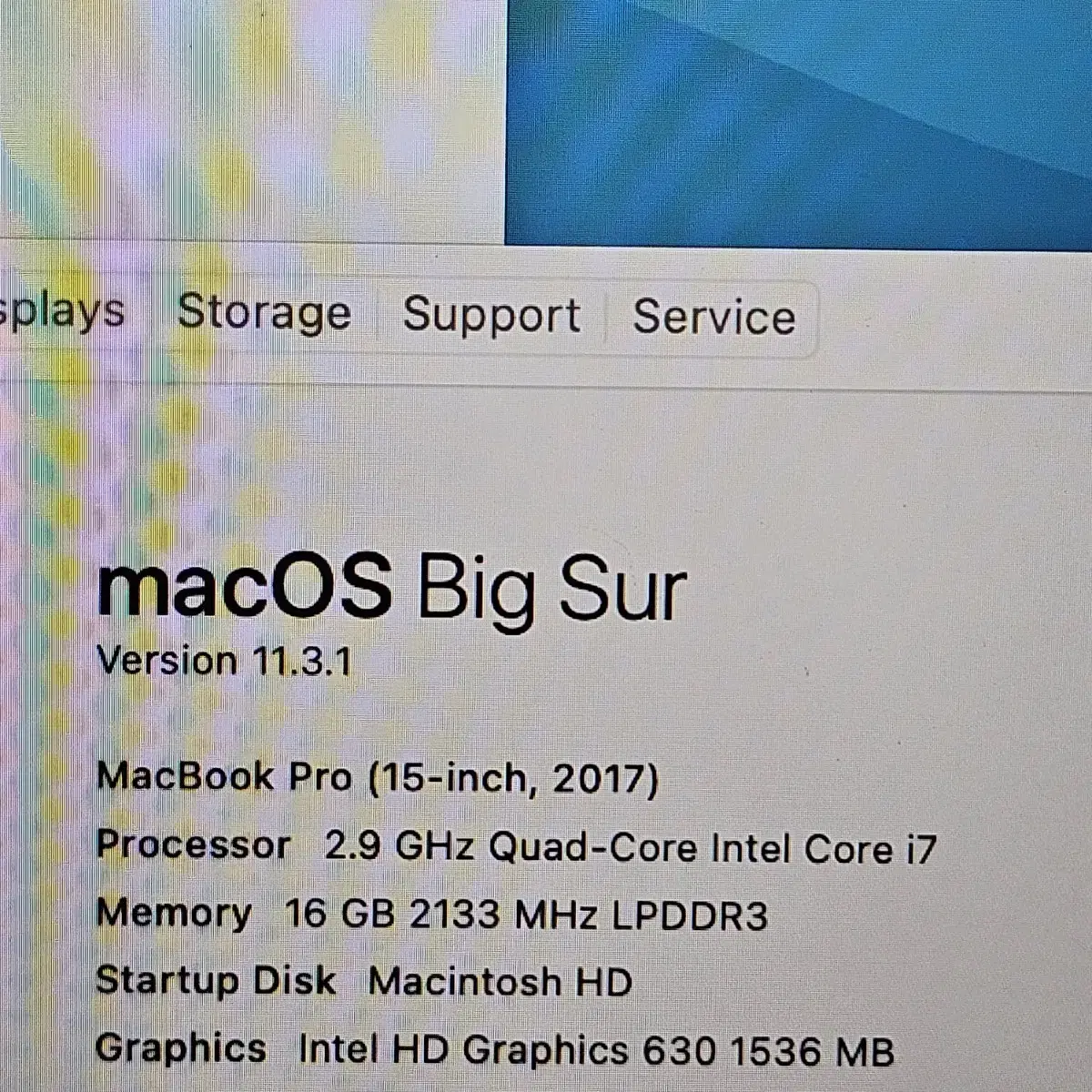1092x1092 pixels.
Task: Click the pale wallpaper area above Displays tab
Action: coord(252,118)
